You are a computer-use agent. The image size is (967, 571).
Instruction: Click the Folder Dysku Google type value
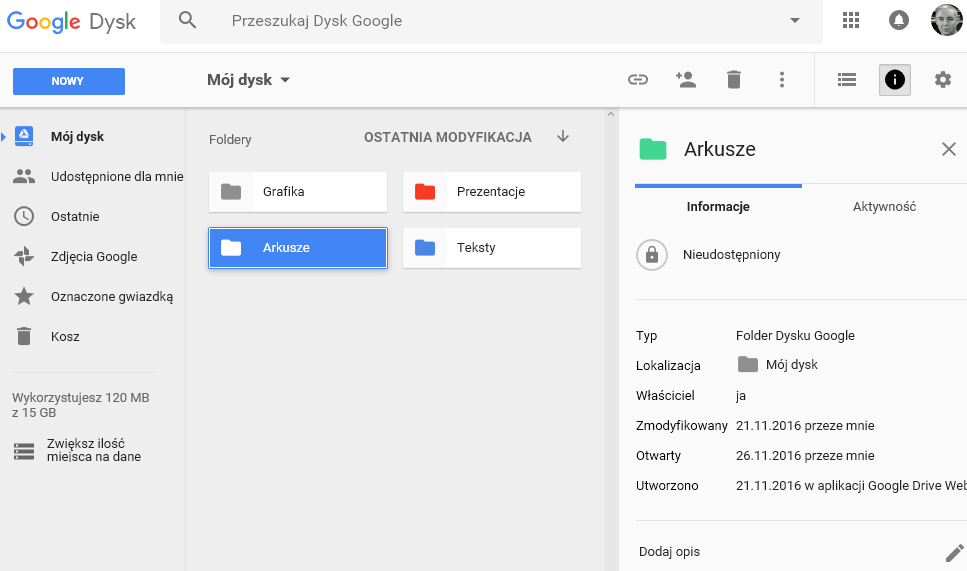pyautogui.click(x=795, y=335)
